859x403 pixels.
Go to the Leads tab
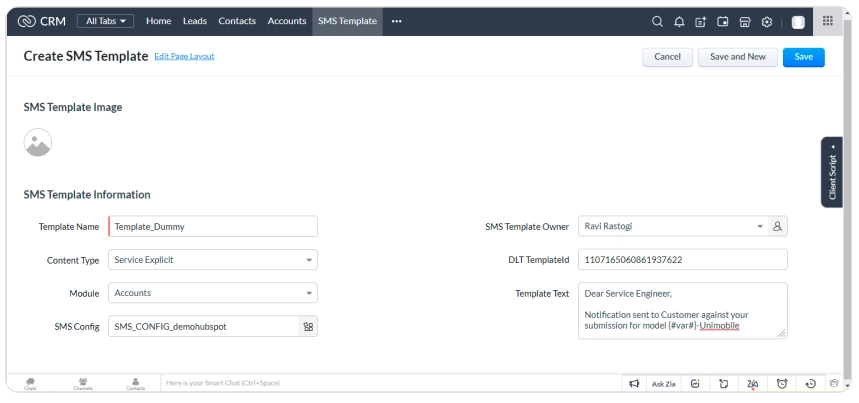(194, 22)
